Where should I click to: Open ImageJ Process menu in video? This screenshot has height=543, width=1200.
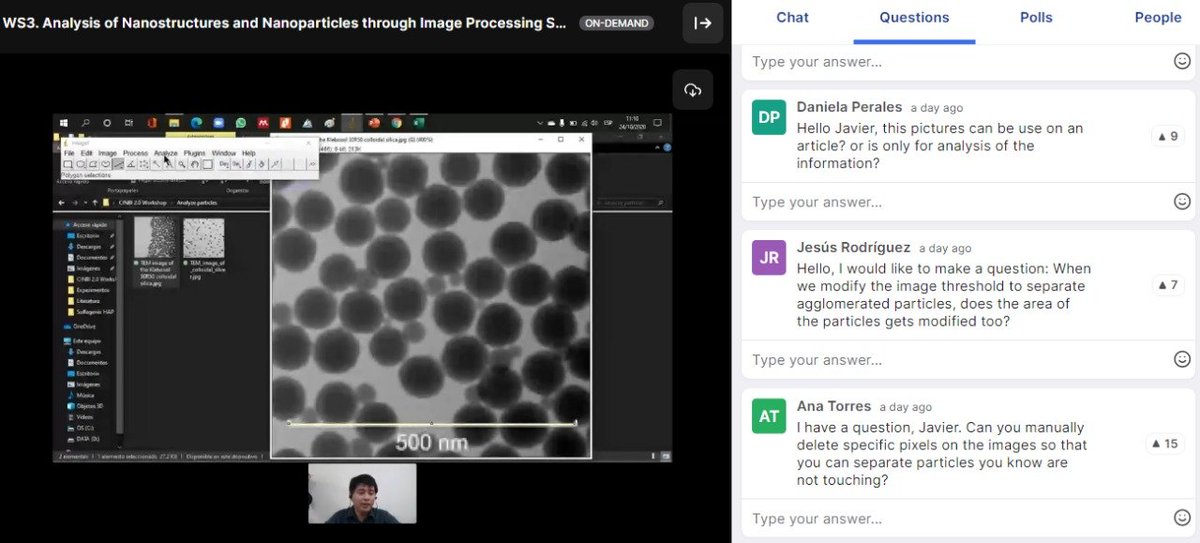pyautogui.click(x=135, y=153)
